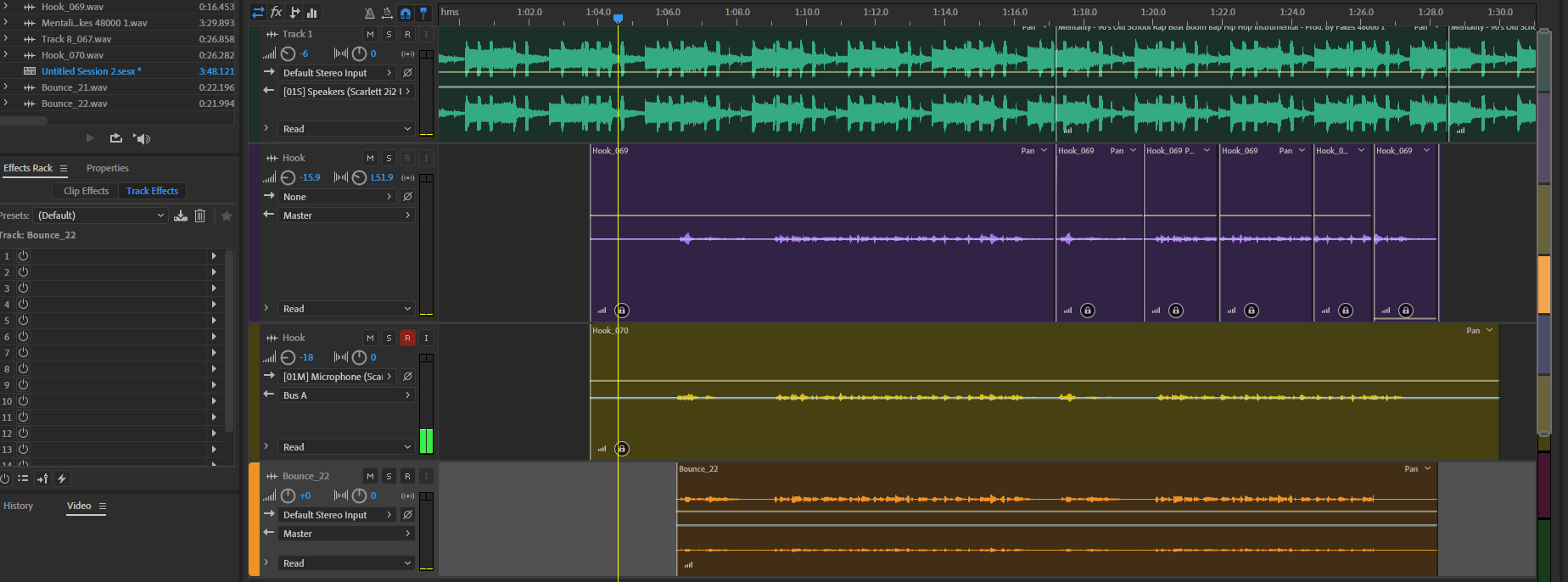Select the Track Effects tab

pos(153,191)
